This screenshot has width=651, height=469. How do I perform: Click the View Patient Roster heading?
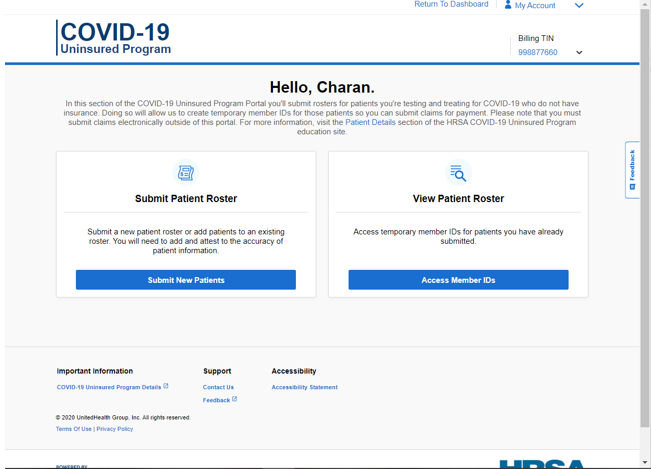point(458,199)
